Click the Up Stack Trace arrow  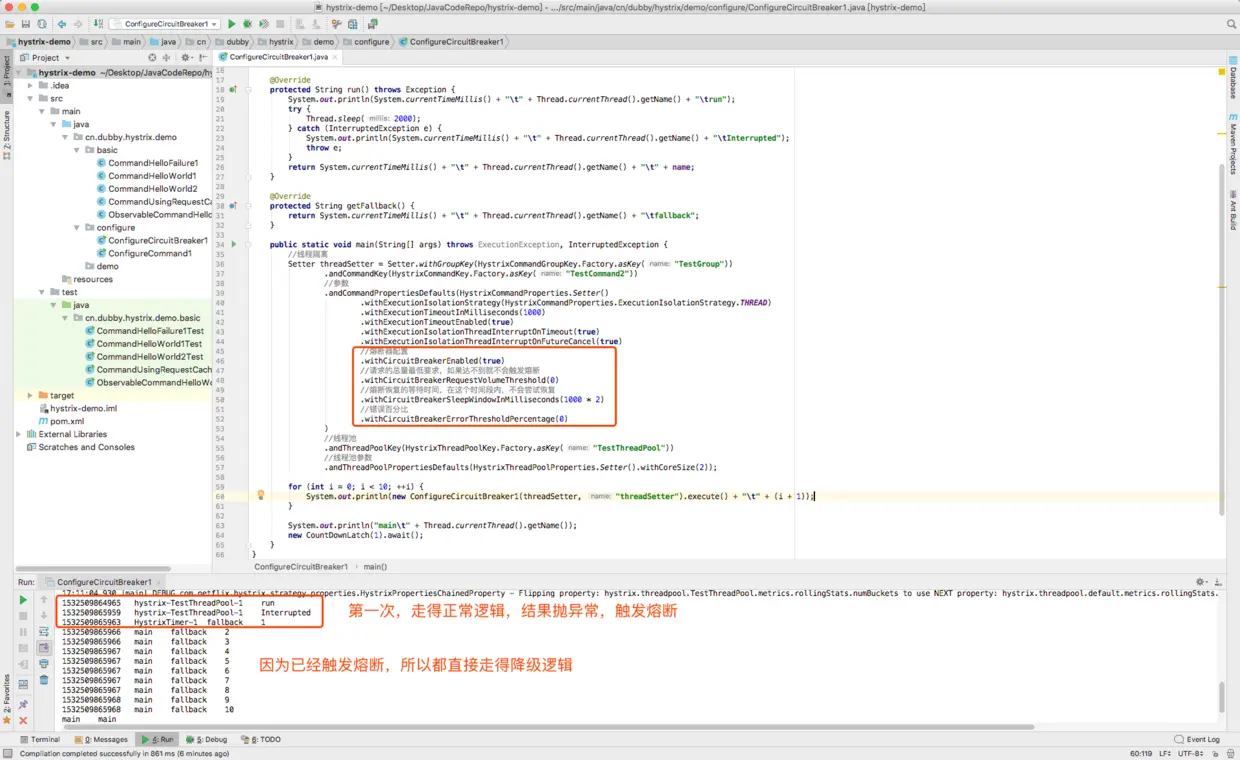(44, 600)
